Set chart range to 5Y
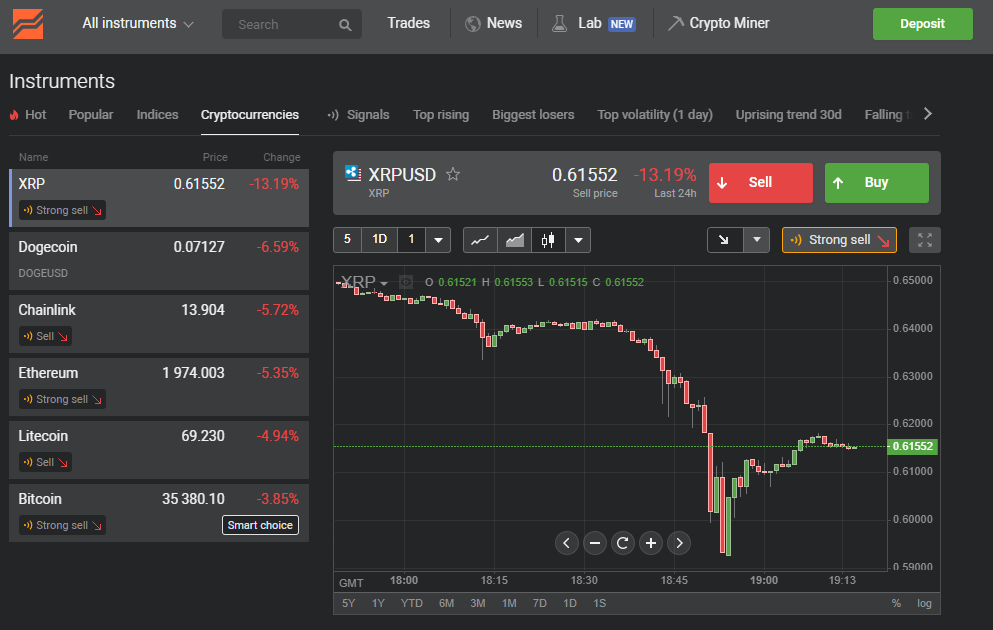Image resolution: width=993 pixels, height=630 pixels. (348, 603)
